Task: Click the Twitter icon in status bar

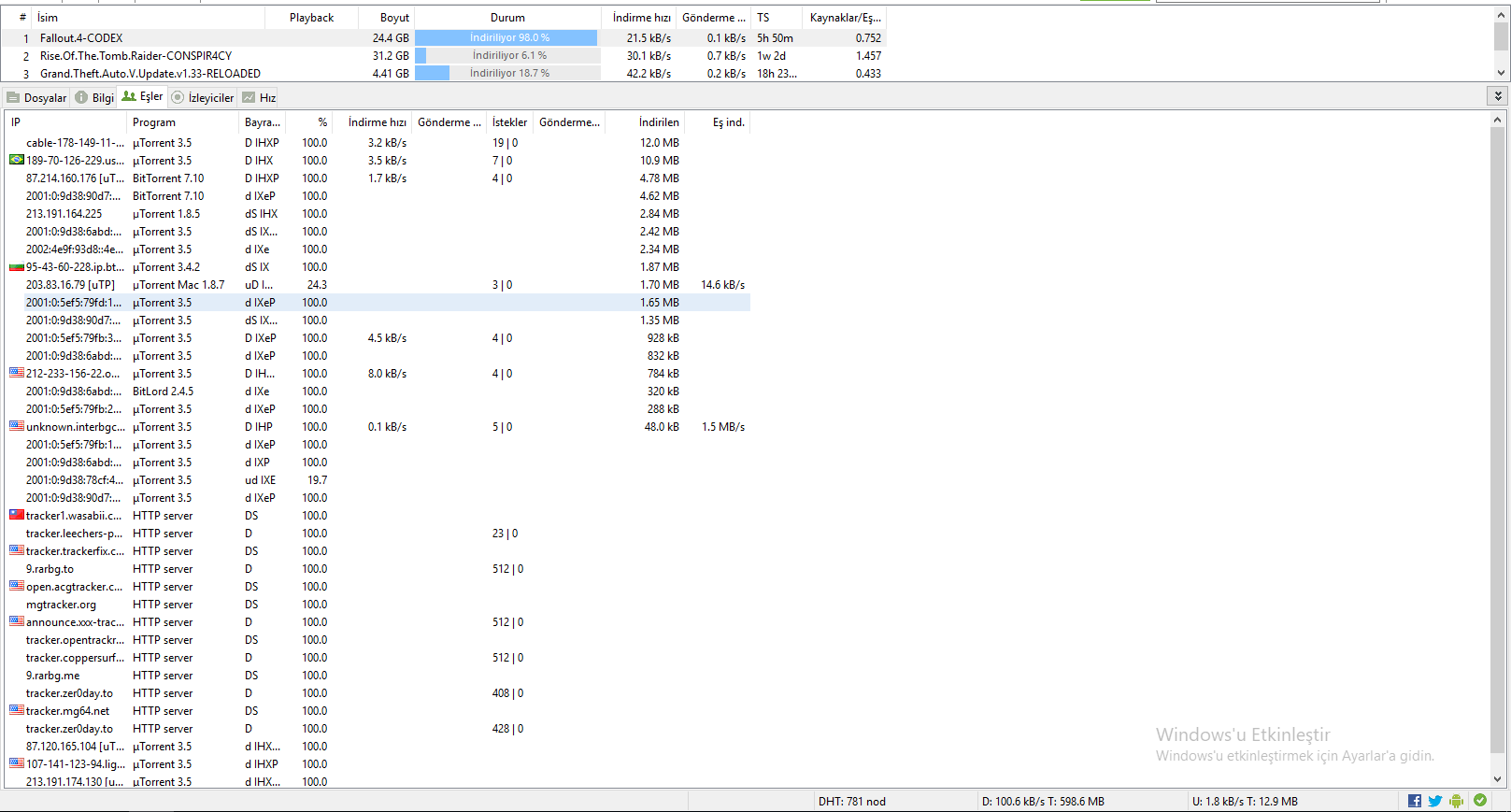Action: point(1435,801)
